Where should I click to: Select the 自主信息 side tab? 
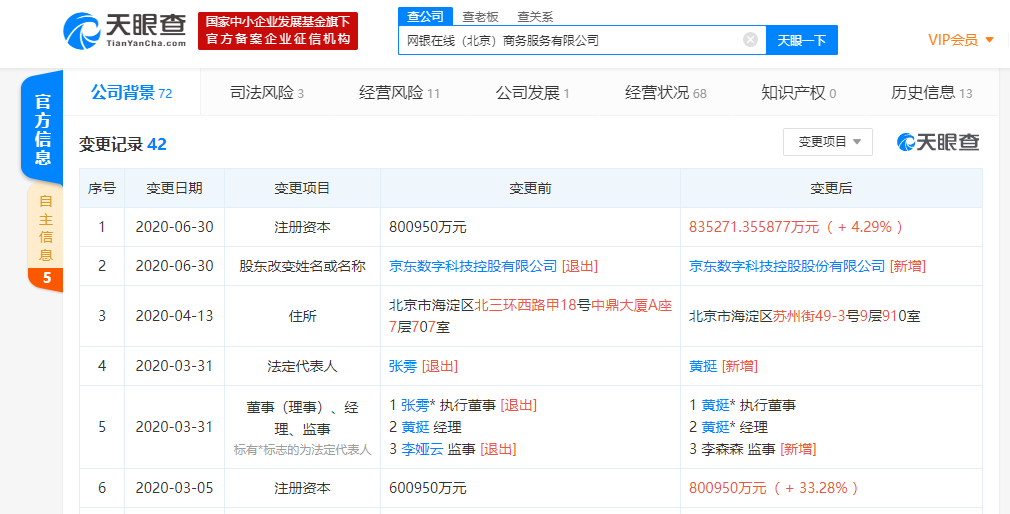(x=45, y=229)
